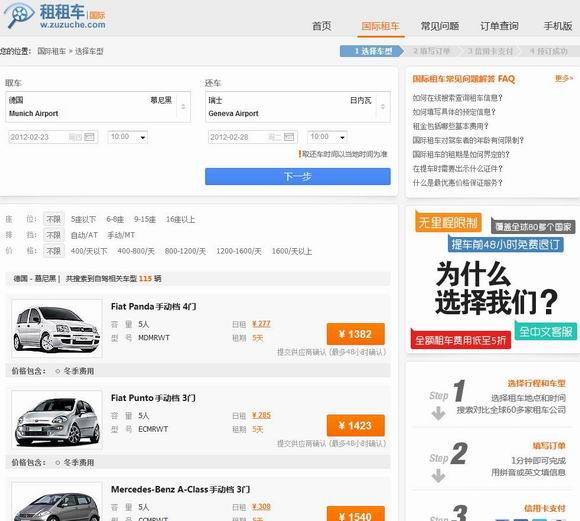Open 手机版 in the top navigation
The image size is (580, 521).
tap(558, 26)
